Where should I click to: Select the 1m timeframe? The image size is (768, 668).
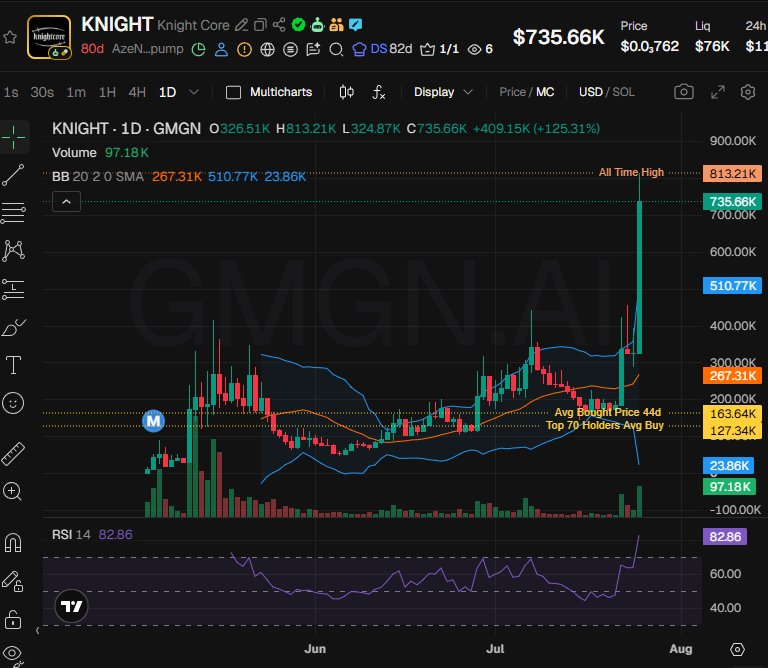[x=76, y=92]
